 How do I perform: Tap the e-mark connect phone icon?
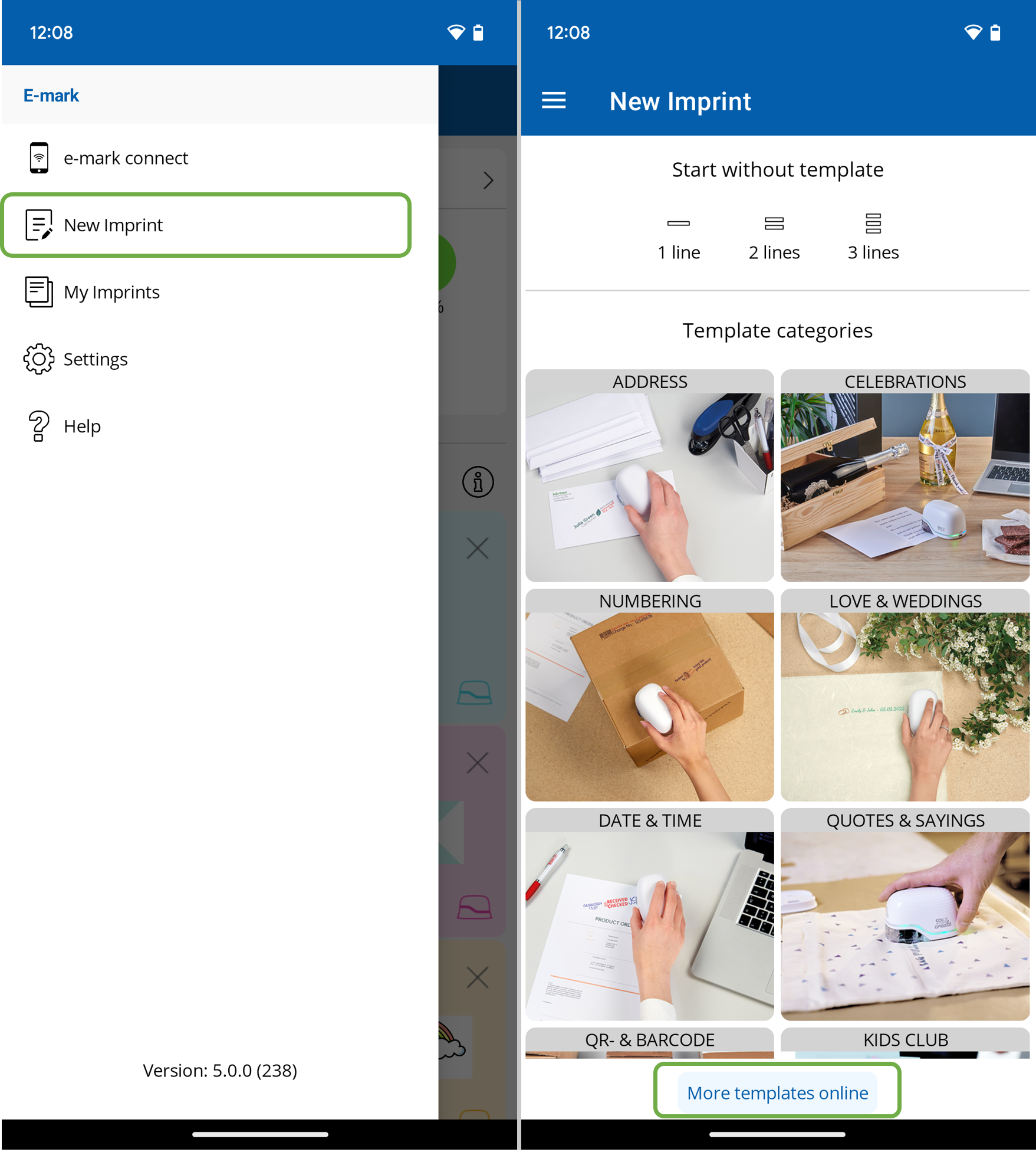pyautogui.click(x=39, y=157)
